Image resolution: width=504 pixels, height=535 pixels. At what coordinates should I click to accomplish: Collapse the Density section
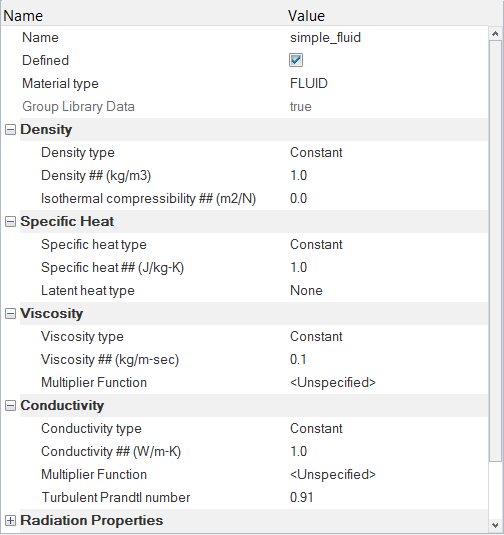[10, 130]
